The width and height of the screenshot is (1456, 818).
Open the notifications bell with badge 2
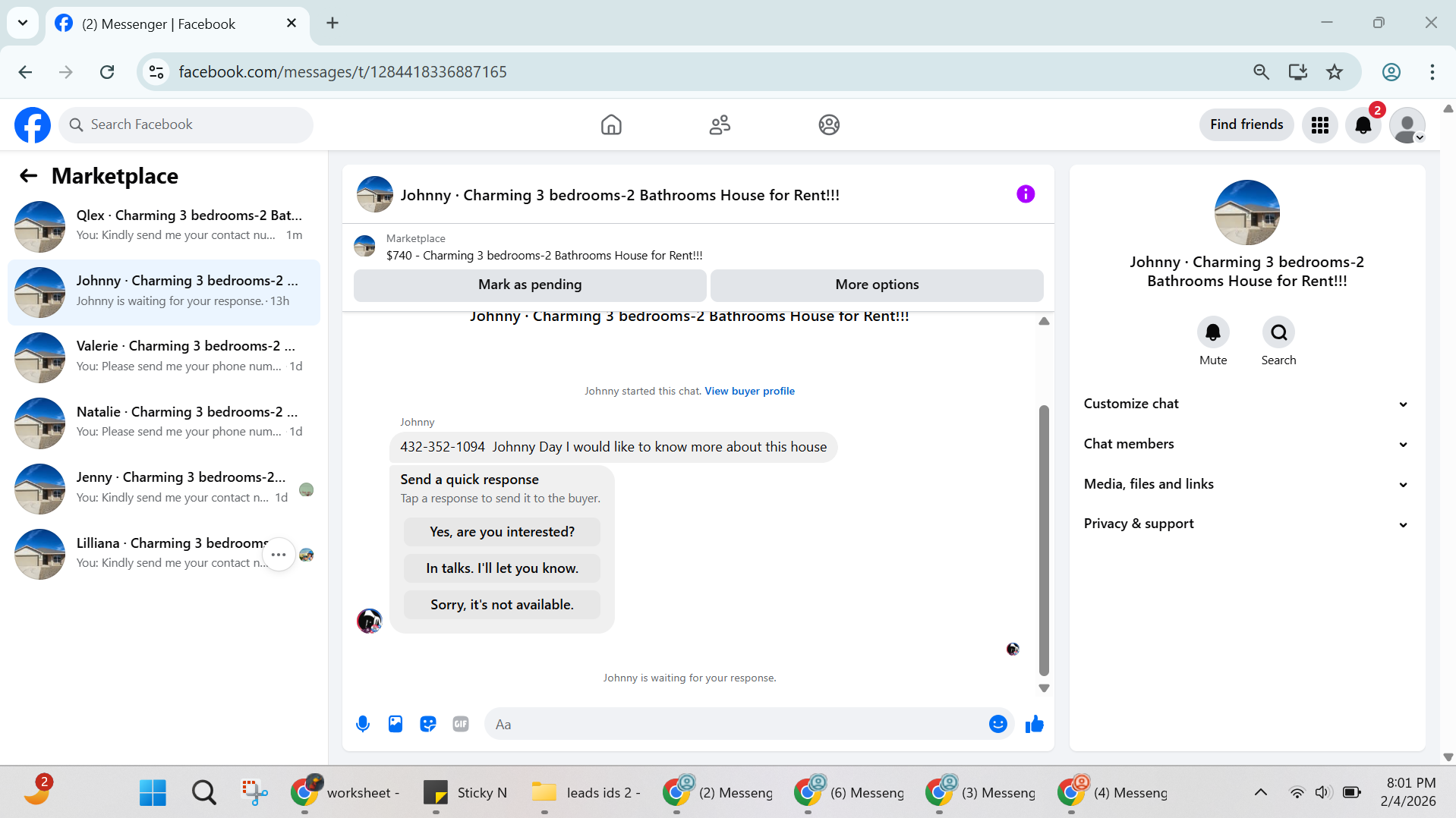(x=1363, y=124)
